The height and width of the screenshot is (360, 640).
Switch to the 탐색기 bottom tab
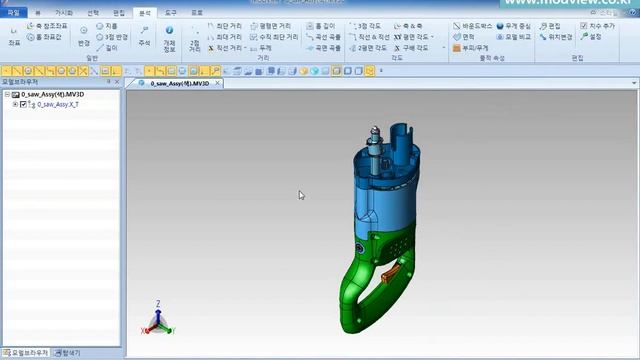click(67, 353)
